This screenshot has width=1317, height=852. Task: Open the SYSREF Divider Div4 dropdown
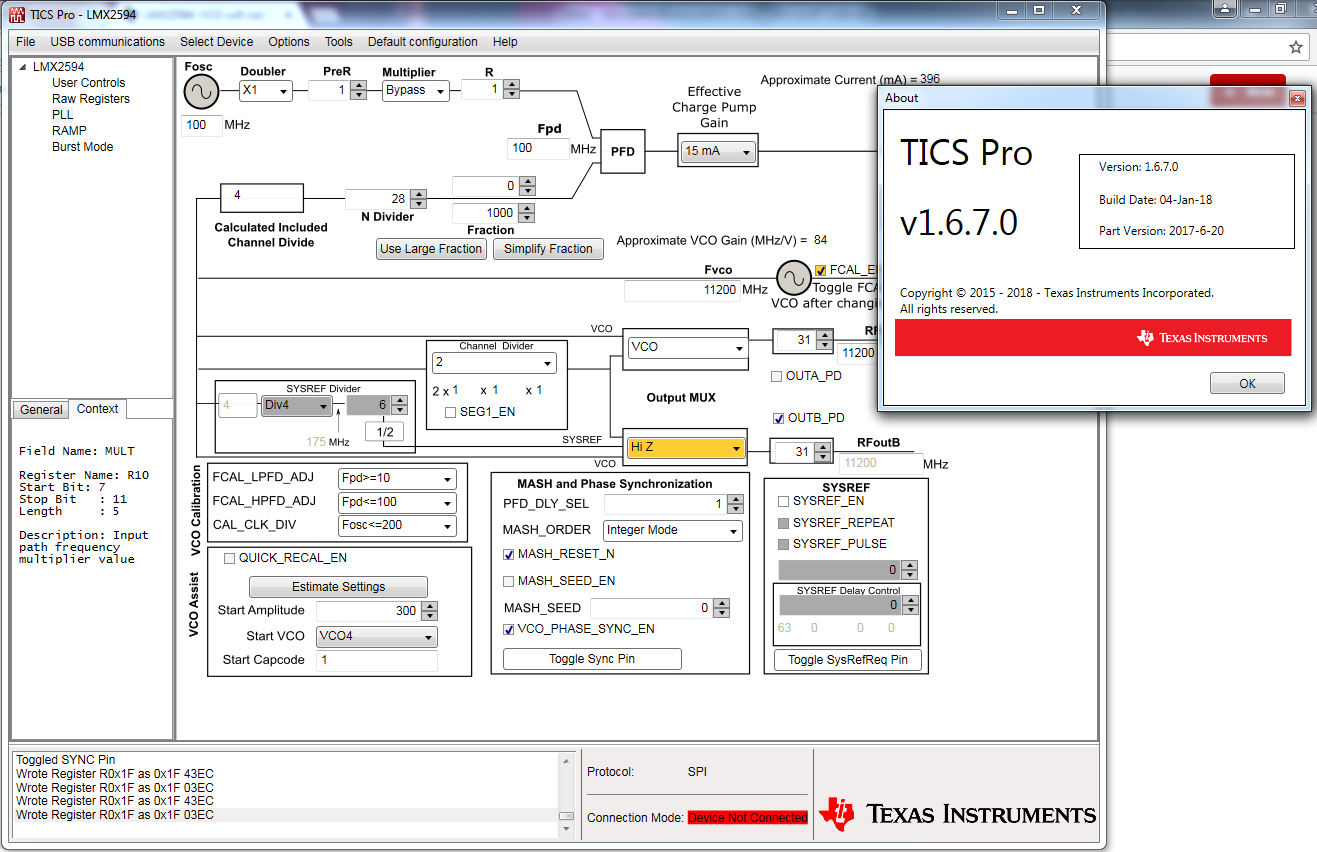[x=296, y=405]
